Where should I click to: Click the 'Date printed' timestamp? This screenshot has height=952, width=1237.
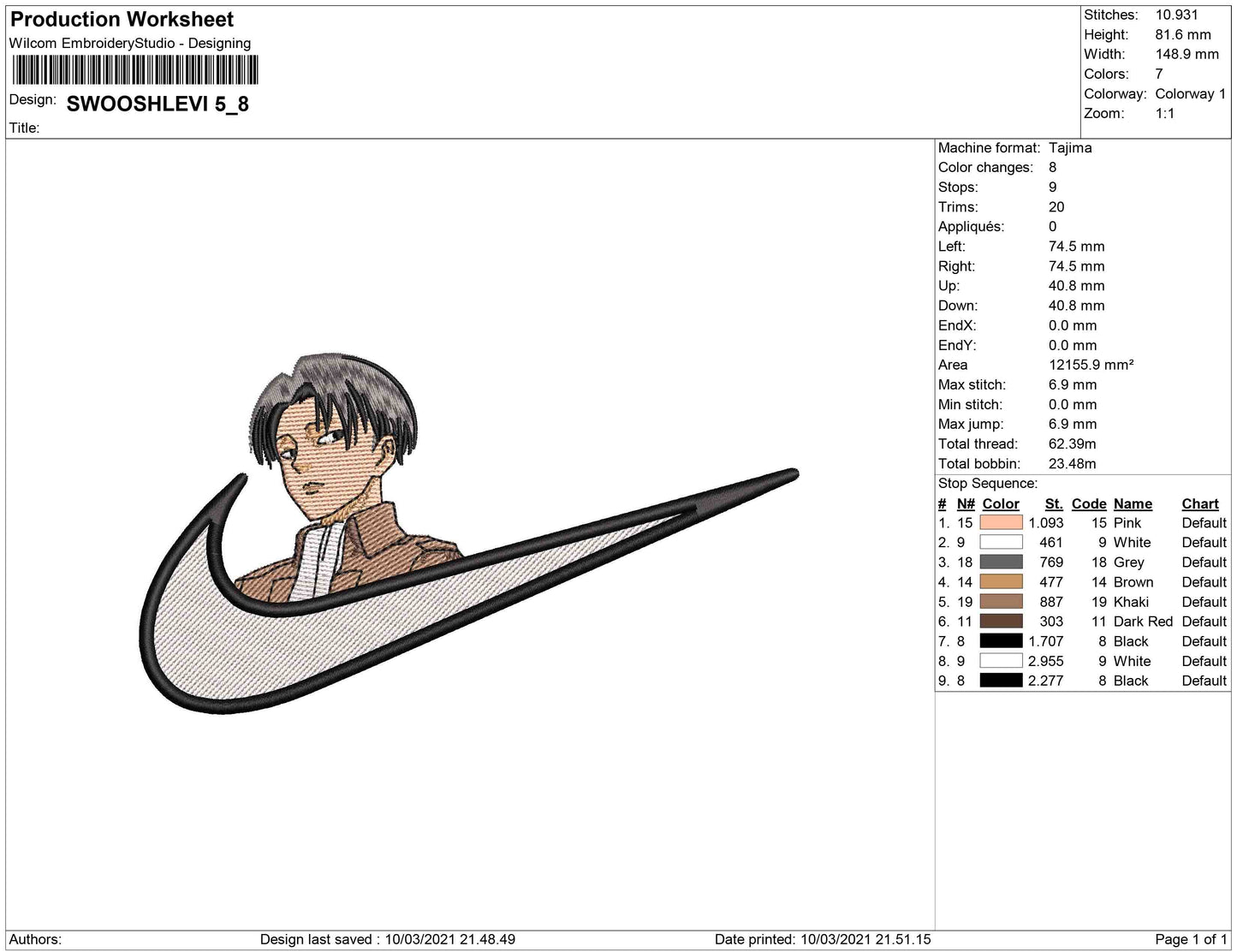823,939
